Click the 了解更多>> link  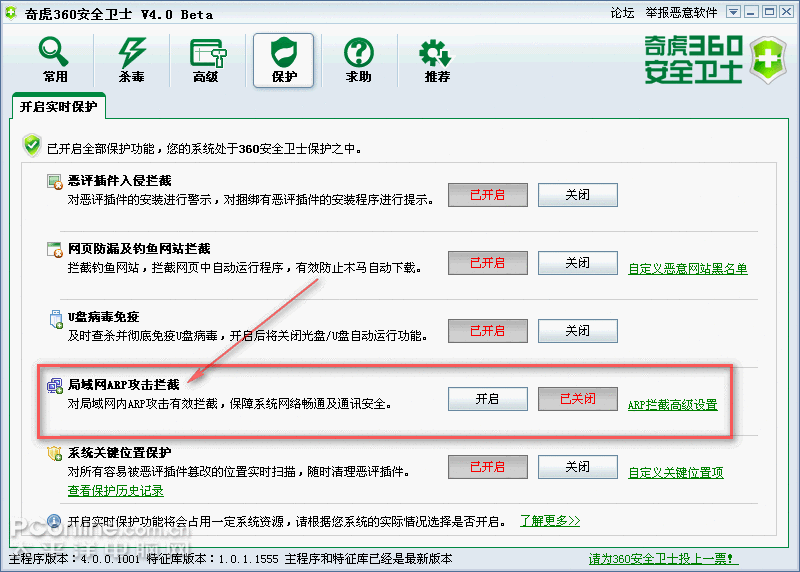click(x=550, y=521)
